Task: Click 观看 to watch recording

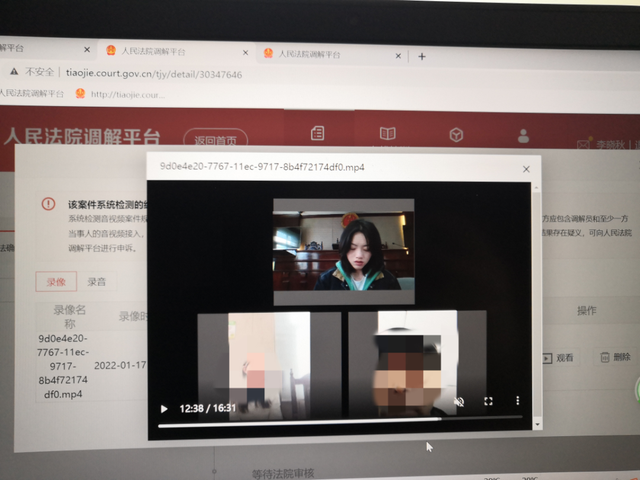Action: tap(559, 358)
